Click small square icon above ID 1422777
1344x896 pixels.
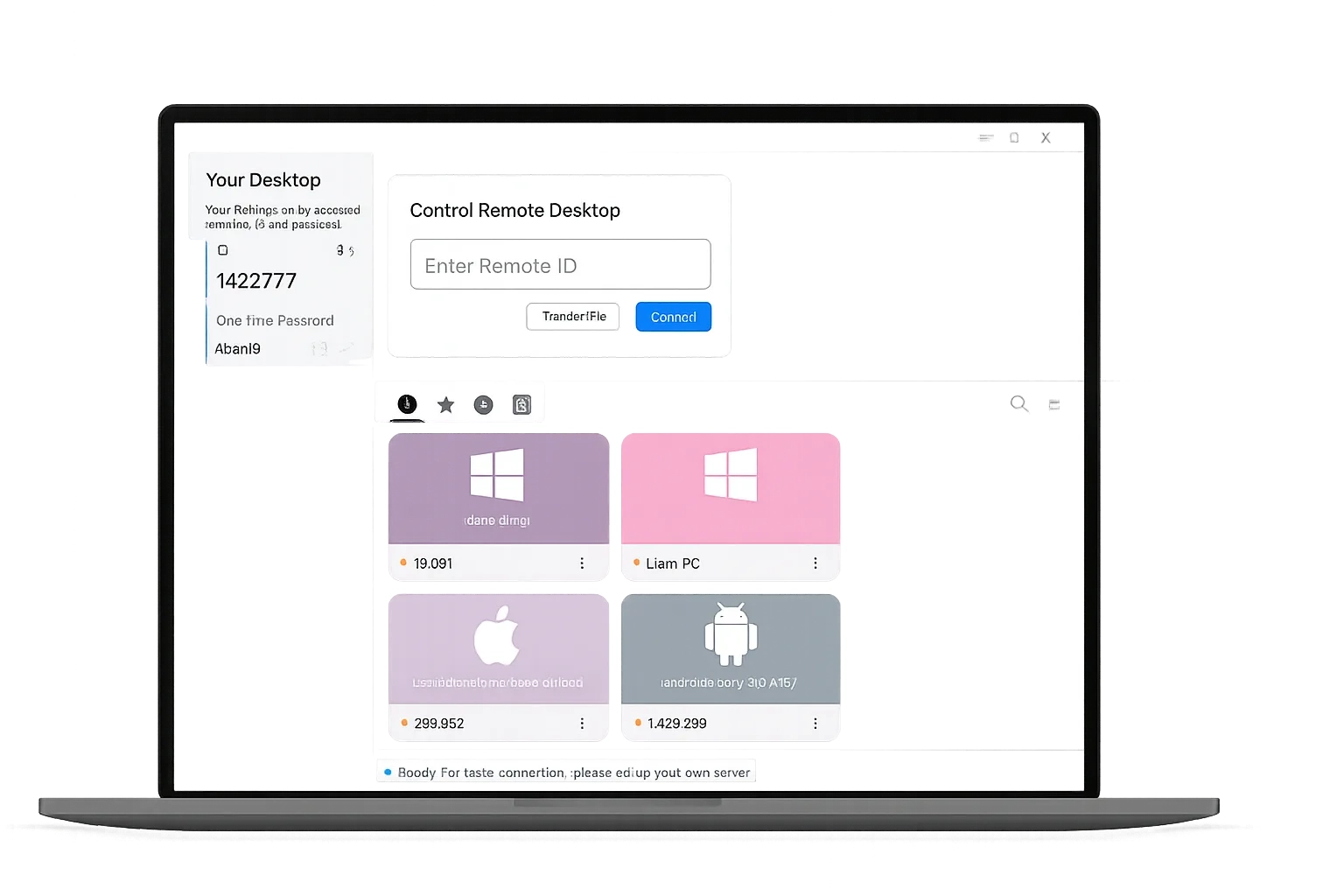(x=223, y=250)
